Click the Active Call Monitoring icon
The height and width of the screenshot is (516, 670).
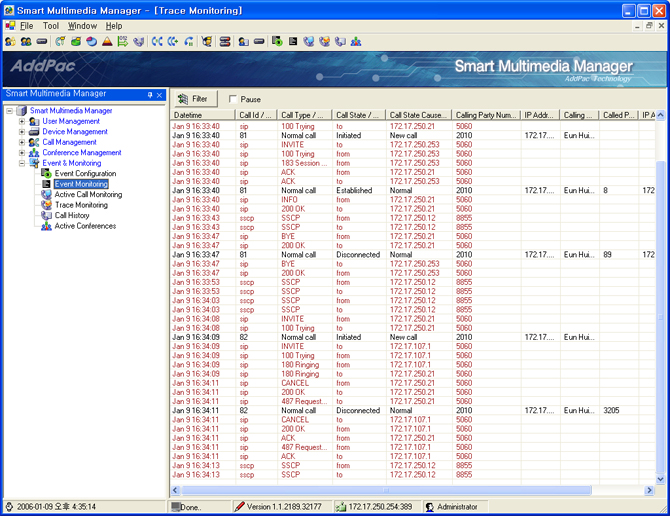(x=46, y=195)
